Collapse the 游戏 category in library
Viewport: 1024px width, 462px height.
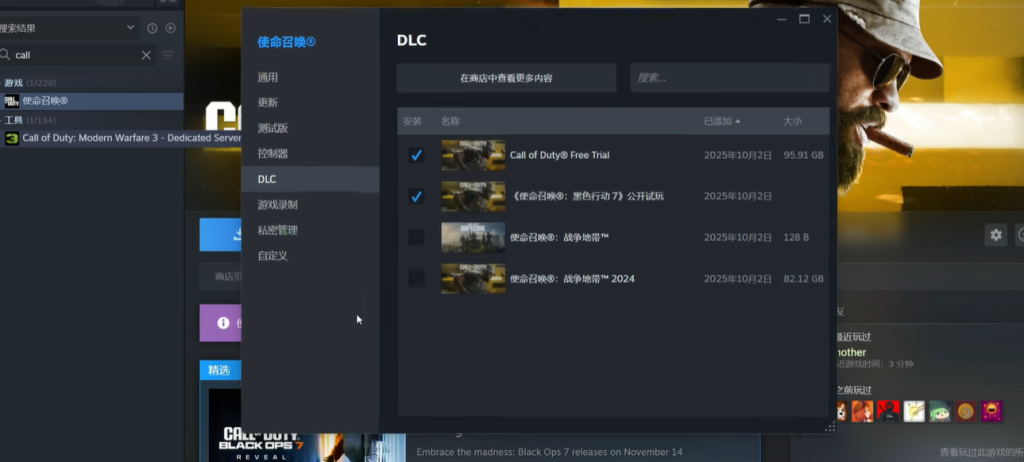click(x=13, y=83)
